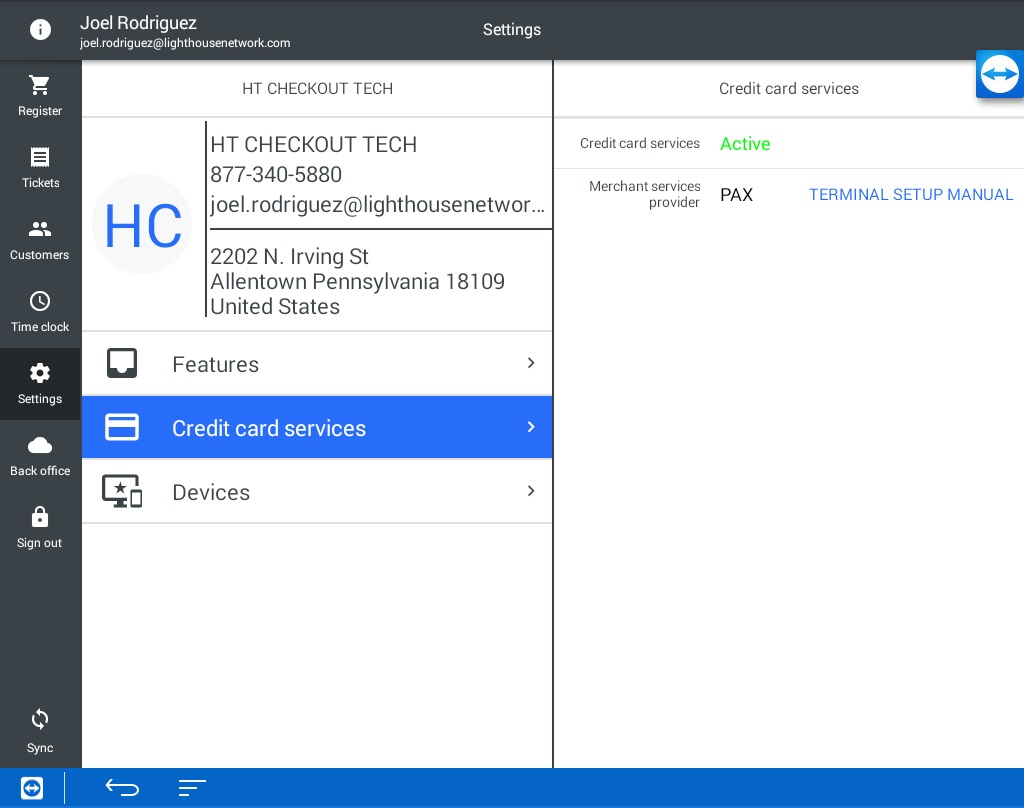The image size is (1024, 808).
Task: Open the Register cart icon
Action: [40, 86]
